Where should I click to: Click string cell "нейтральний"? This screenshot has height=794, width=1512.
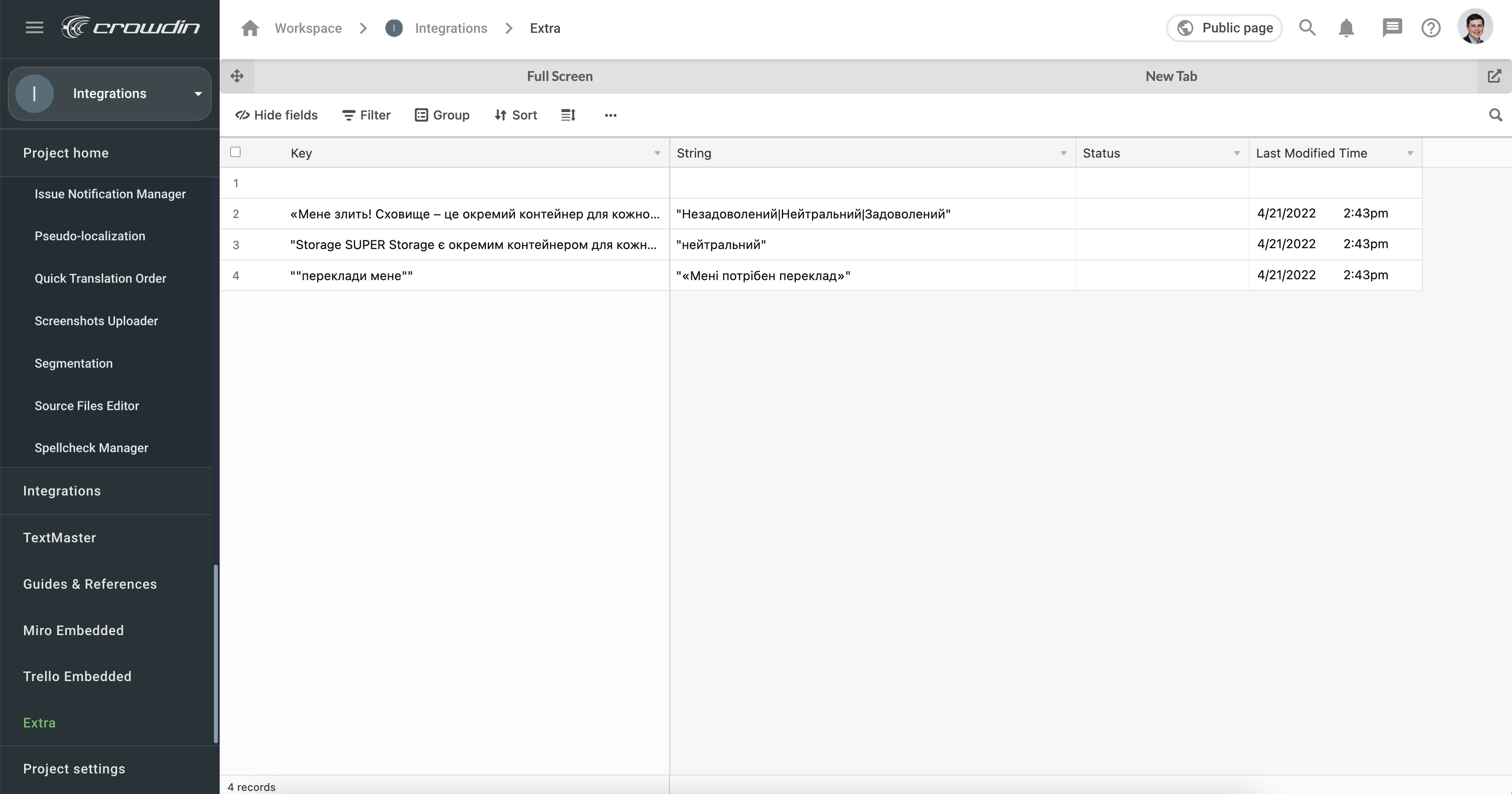pos(872,245)
